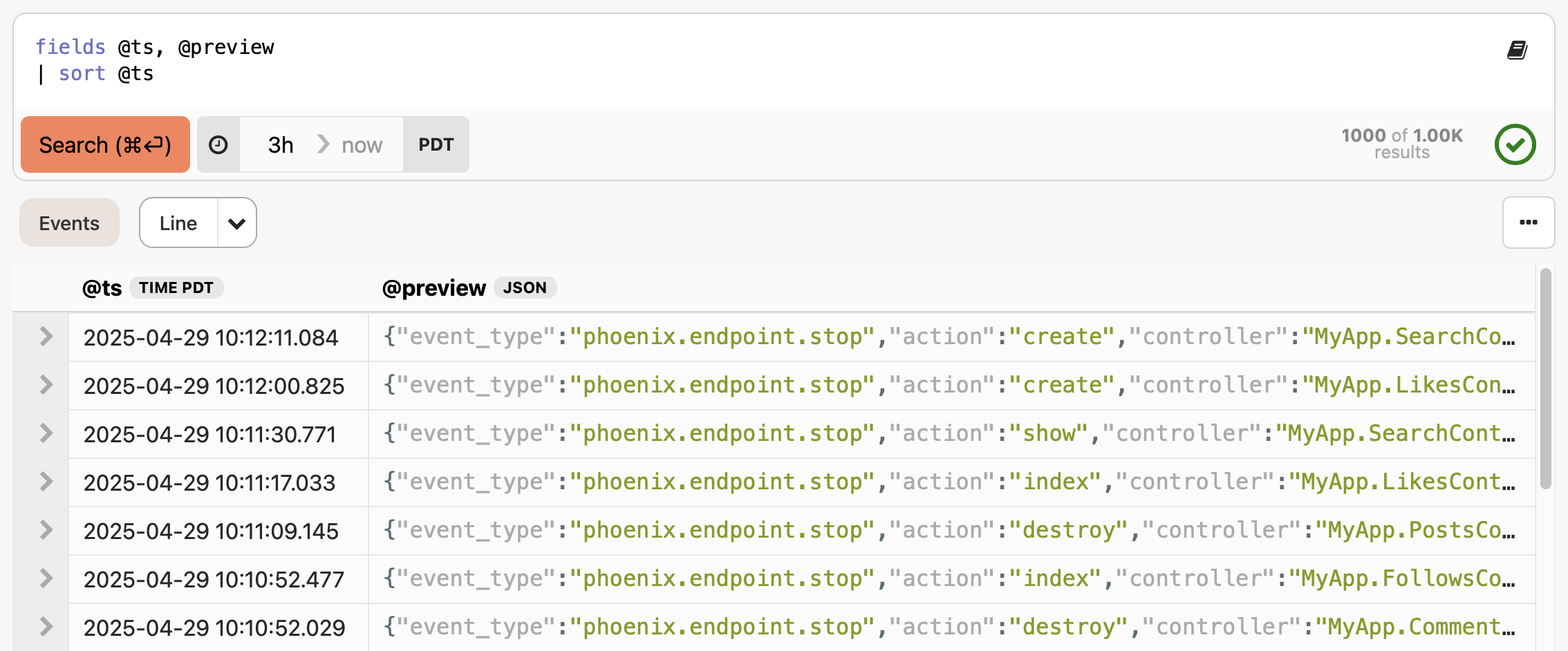Click the clock time-range icon
This screenshot has height=651, width=1568.
pyautogui.click(x=218, y=144)
